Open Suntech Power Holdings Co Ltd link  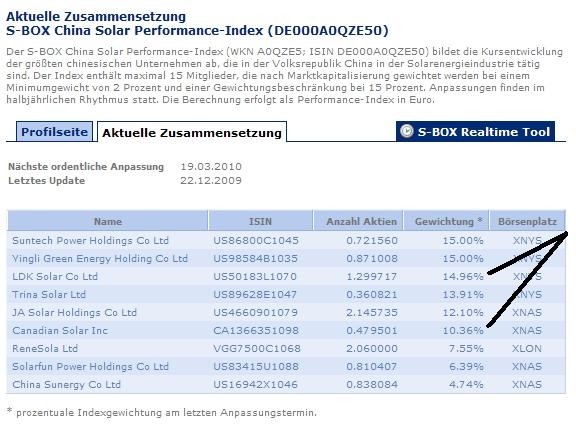pyautogui.click(x=90, y=241)
